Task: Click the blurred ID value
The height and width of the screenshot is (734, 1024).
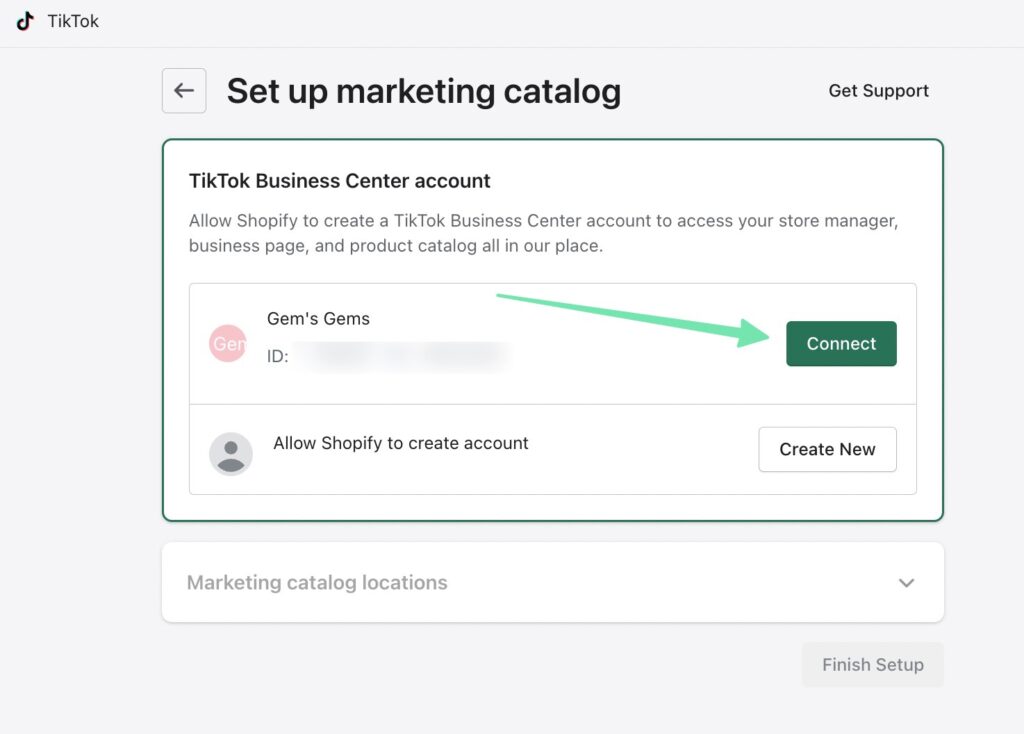Action: click(x=401, y=357)
